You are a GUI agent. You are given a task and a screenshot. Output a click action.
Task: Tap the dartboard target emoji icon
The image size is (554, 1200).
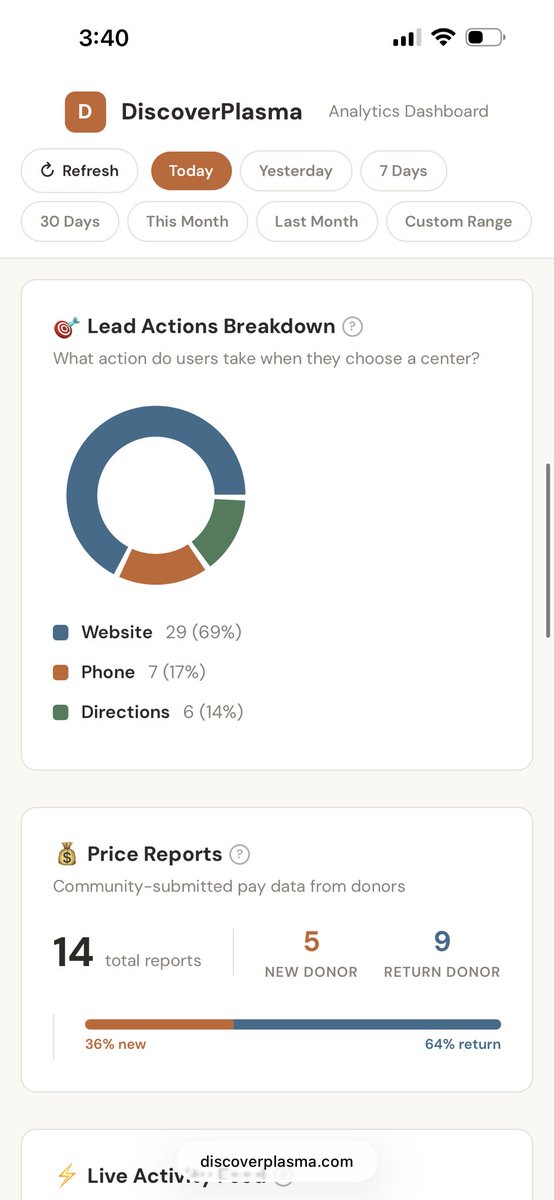[66, 327]
